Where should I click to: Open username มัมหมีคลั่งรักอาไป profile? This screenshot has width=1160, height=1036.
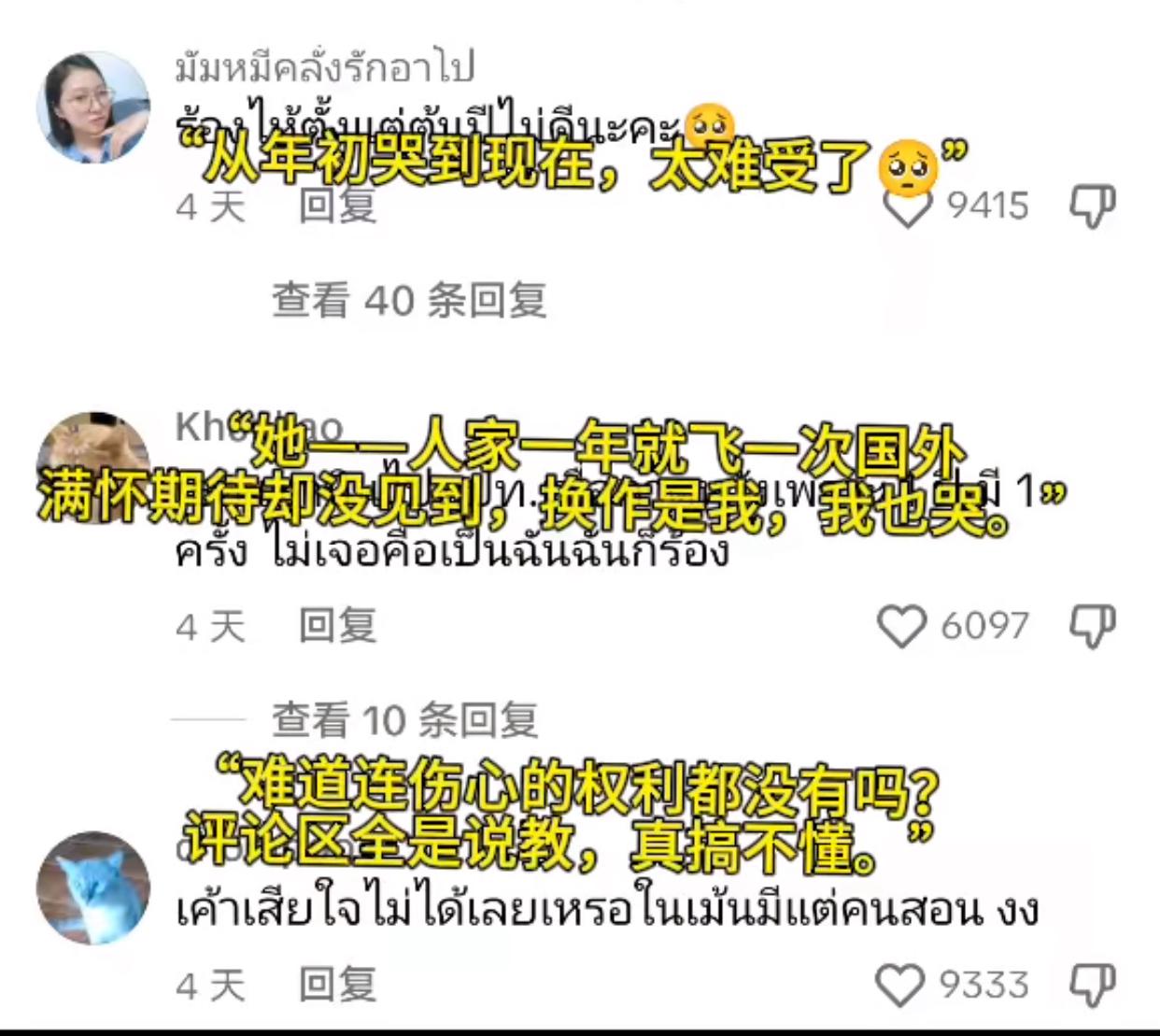[325, 67]
